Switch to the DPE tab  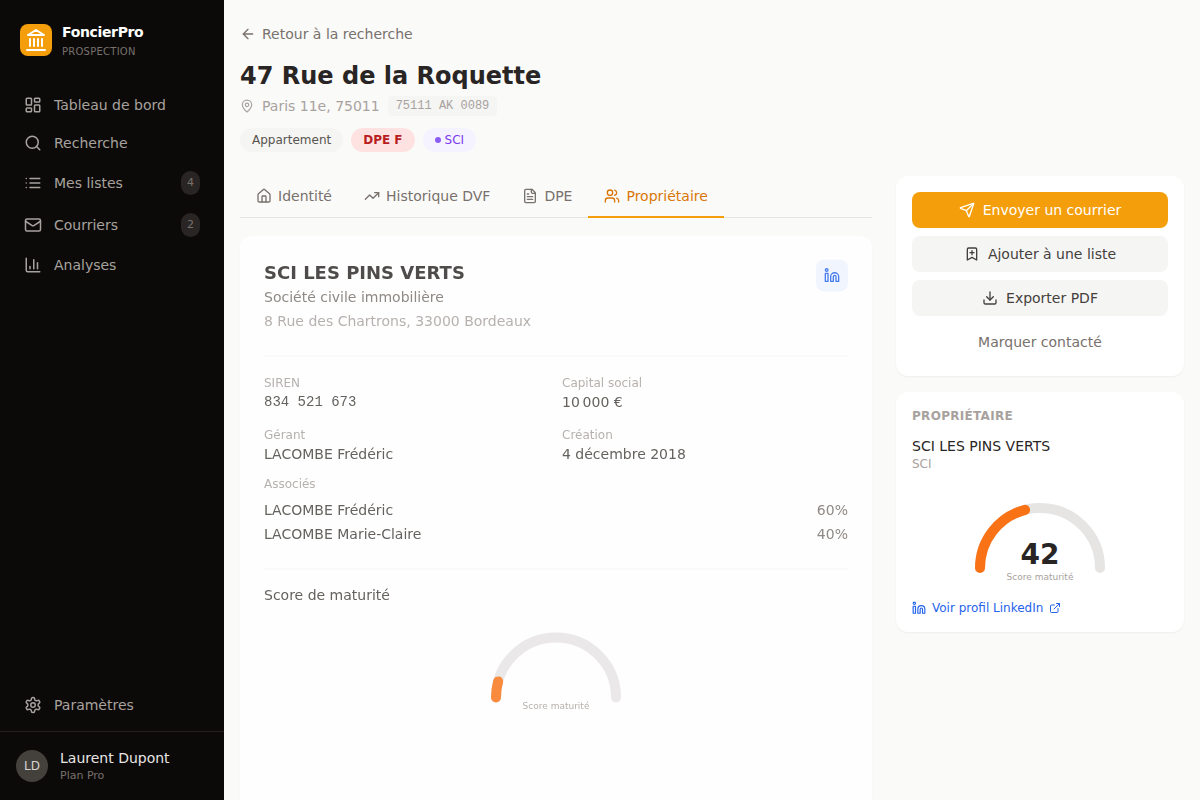pos(547,196)
